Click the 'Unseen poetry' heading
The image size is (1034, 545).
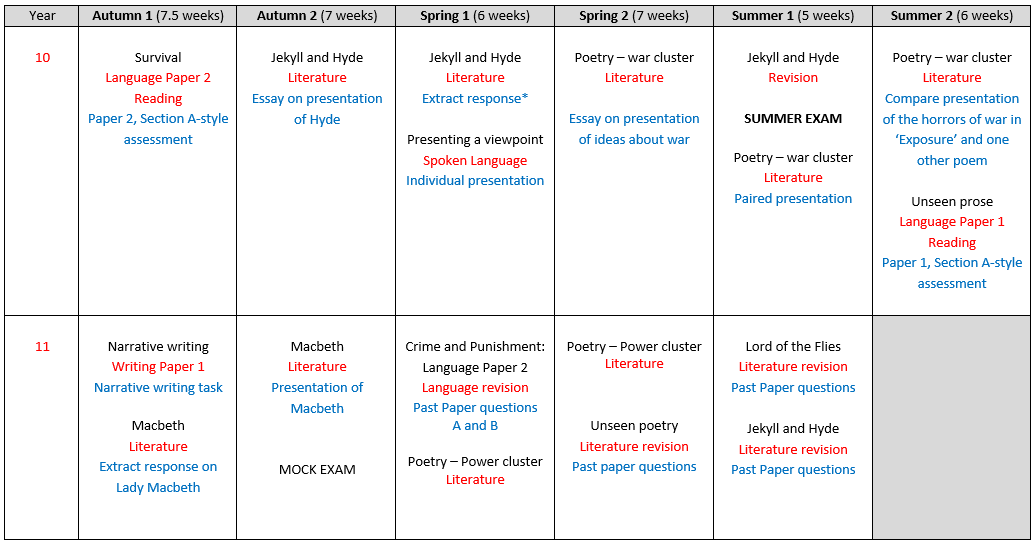tap(634, 426)
